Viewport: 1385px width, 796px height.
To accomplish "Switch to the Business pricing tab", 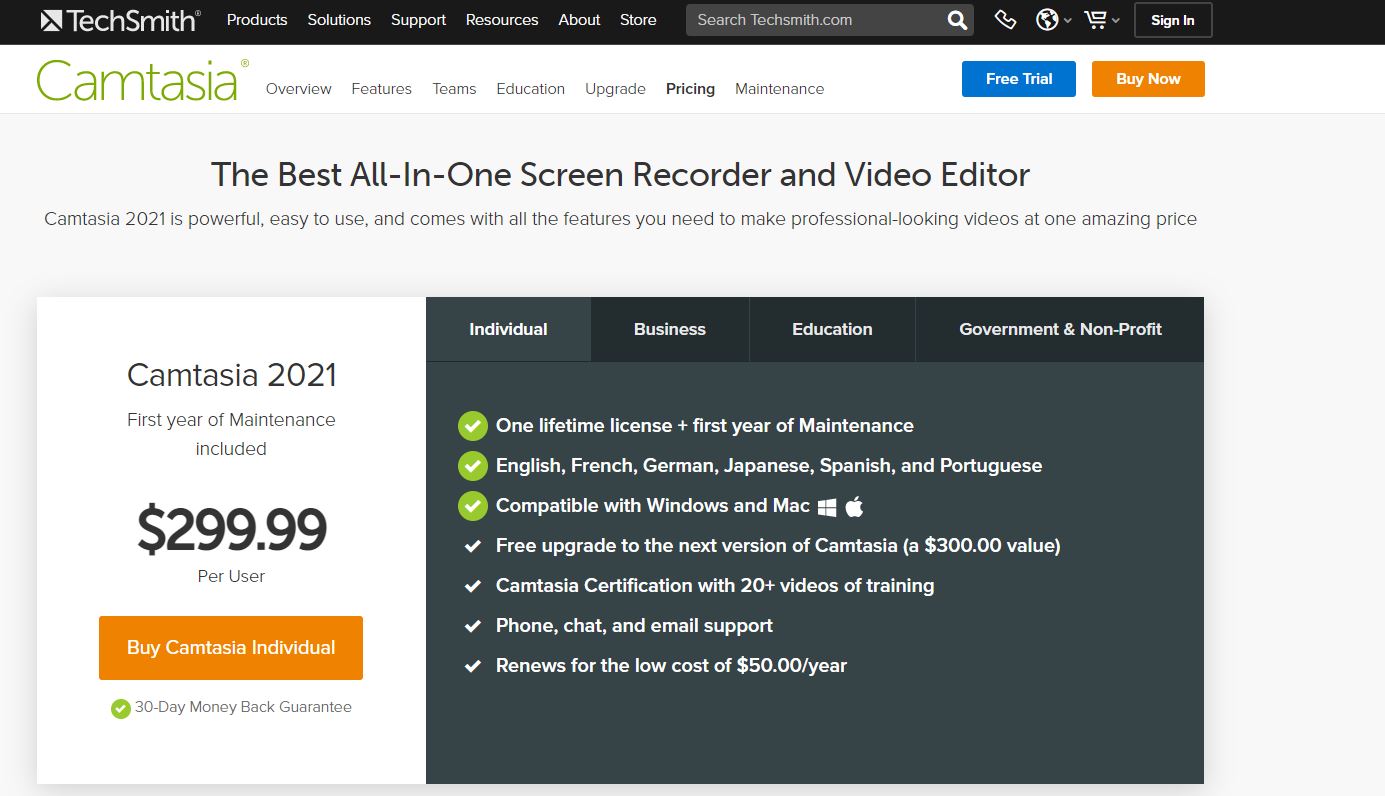I will click(670, 329).
